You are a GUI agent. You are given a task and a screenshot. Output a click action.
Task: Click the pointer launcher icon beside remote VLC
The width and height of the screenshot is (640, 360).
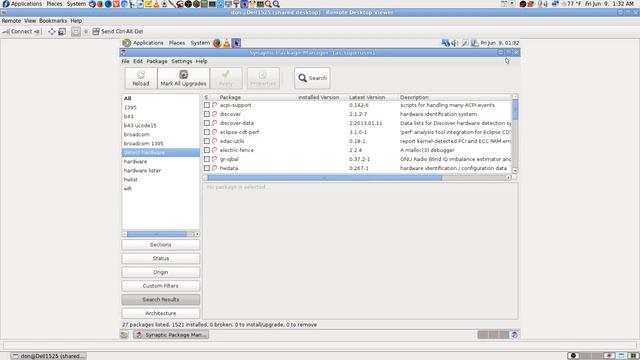pos(236,43)
